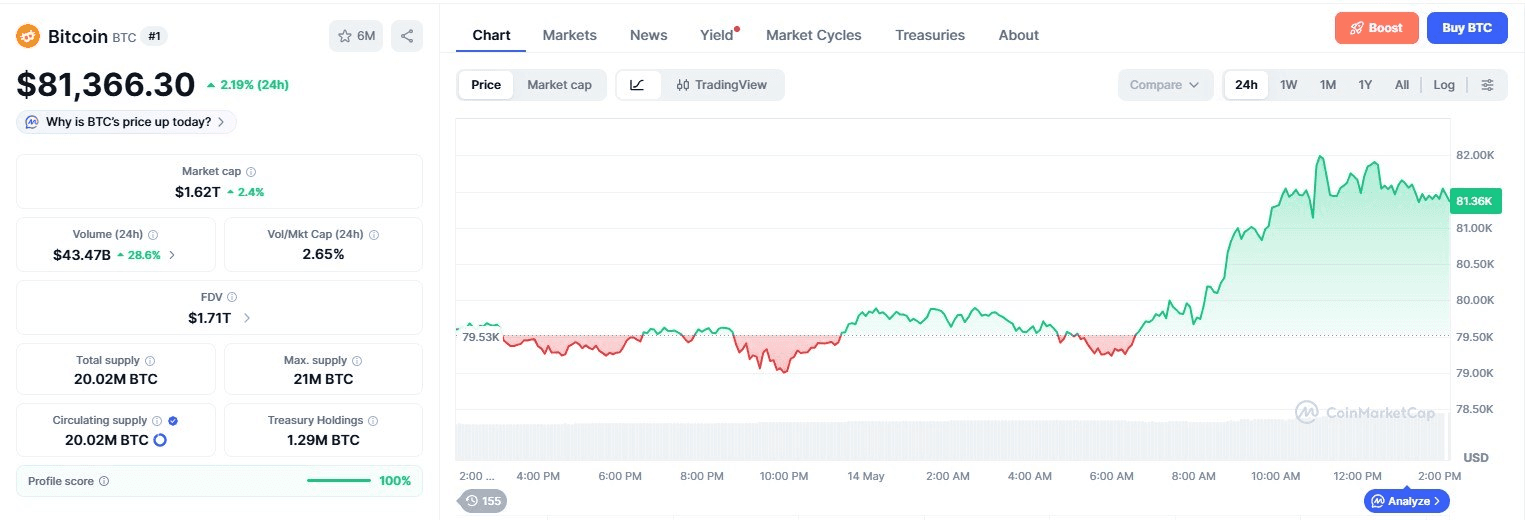Open the Markets tab
The width and height of the screenshot is (1525, 520).
tap(569, 35)
